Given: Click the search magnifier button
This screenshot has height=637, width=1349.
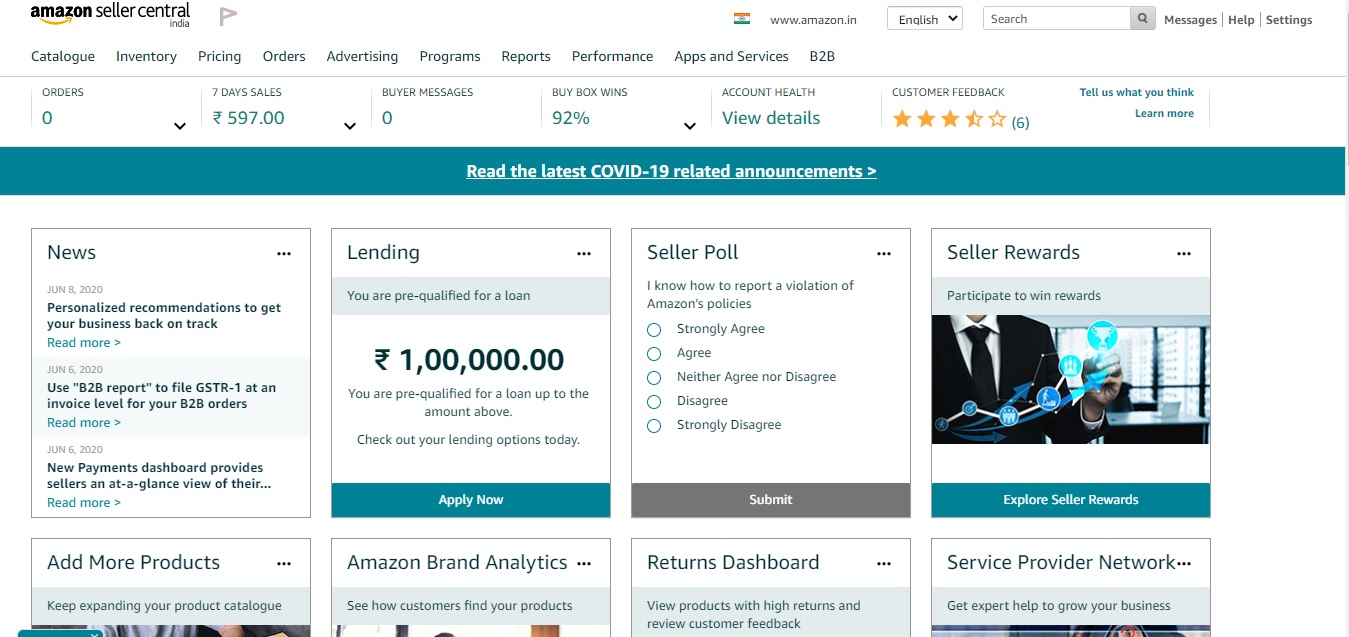Looking at the screenshot, I should (1142, 19).
